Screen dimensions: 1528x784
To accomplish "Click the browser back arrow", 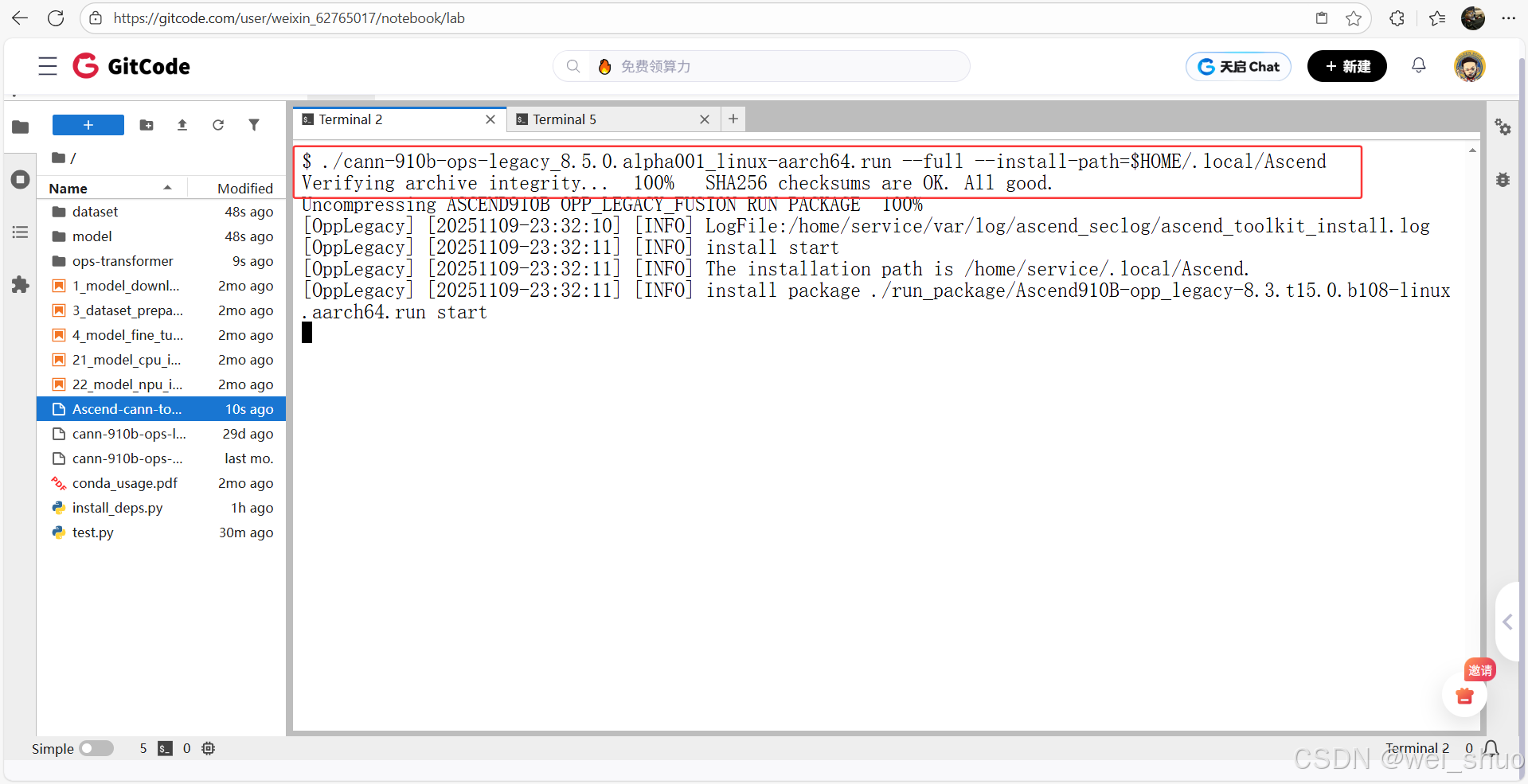I will tap(20, 18).
